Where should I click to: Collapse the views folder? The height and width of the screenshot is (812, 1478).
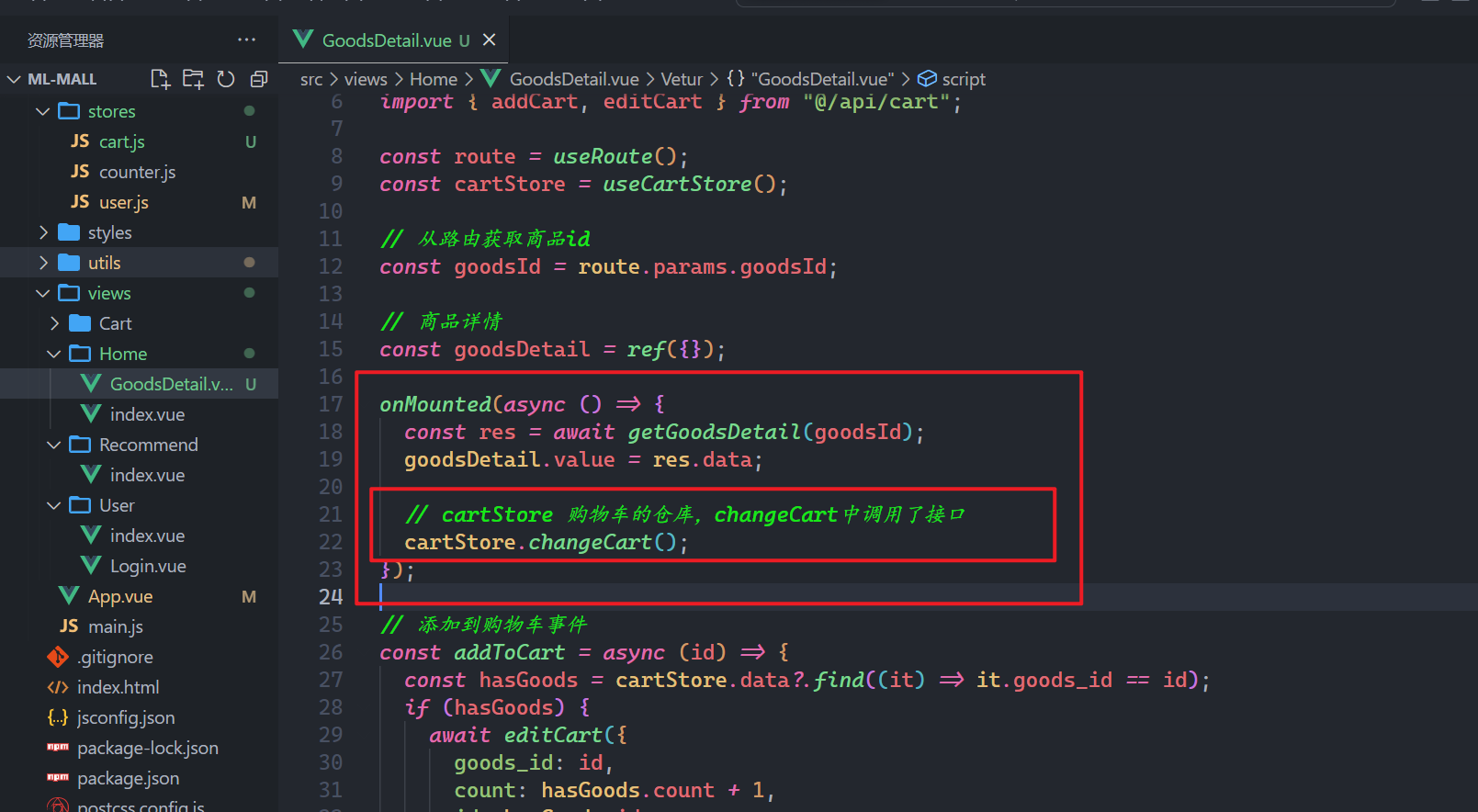[x=42, y=293]
